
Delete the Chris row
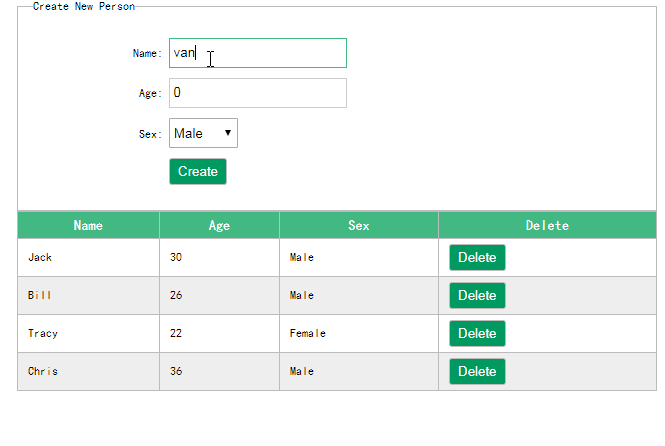click(477, 371)
